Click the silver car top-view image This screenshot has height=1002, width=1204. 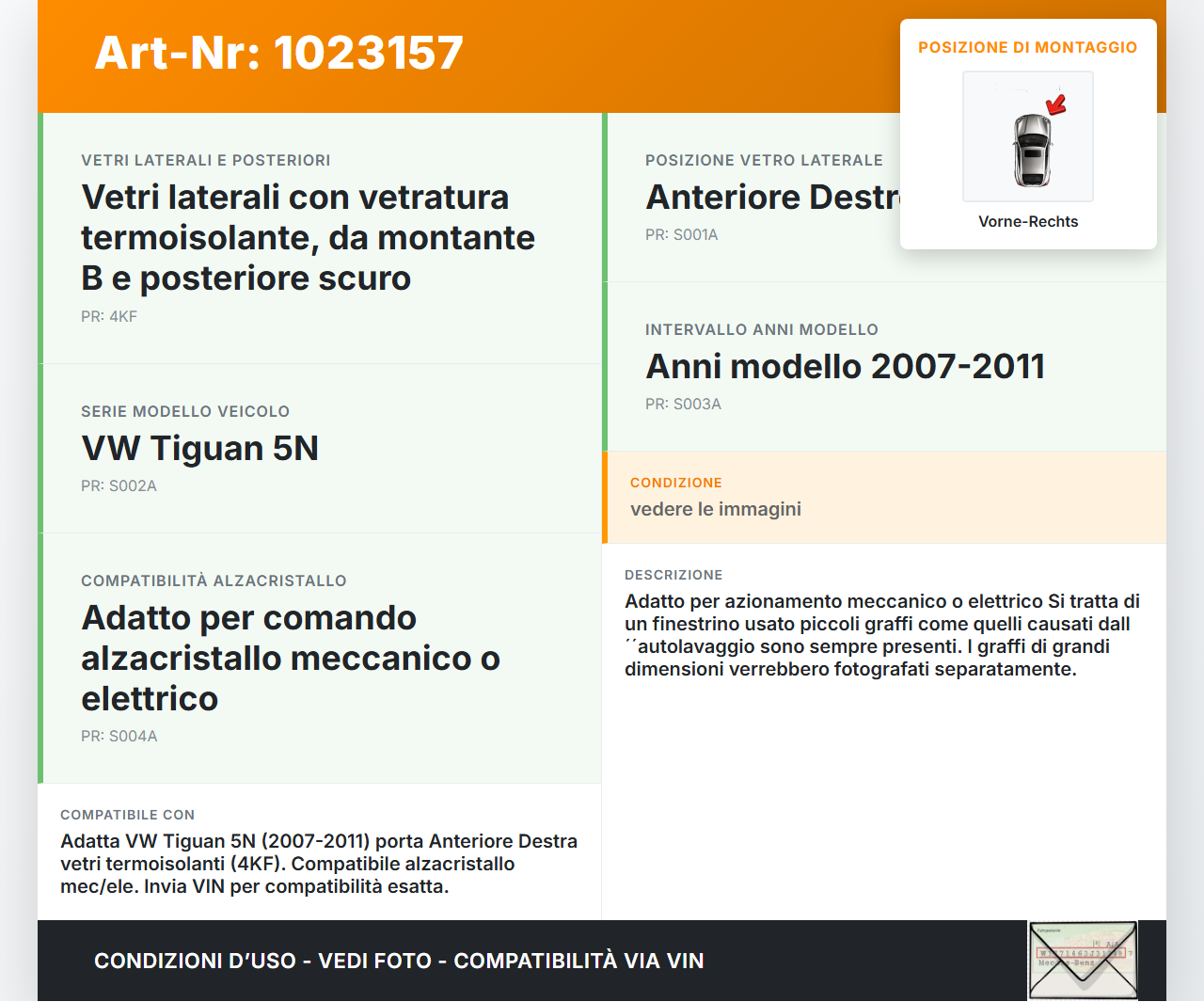pos(1032,151)
